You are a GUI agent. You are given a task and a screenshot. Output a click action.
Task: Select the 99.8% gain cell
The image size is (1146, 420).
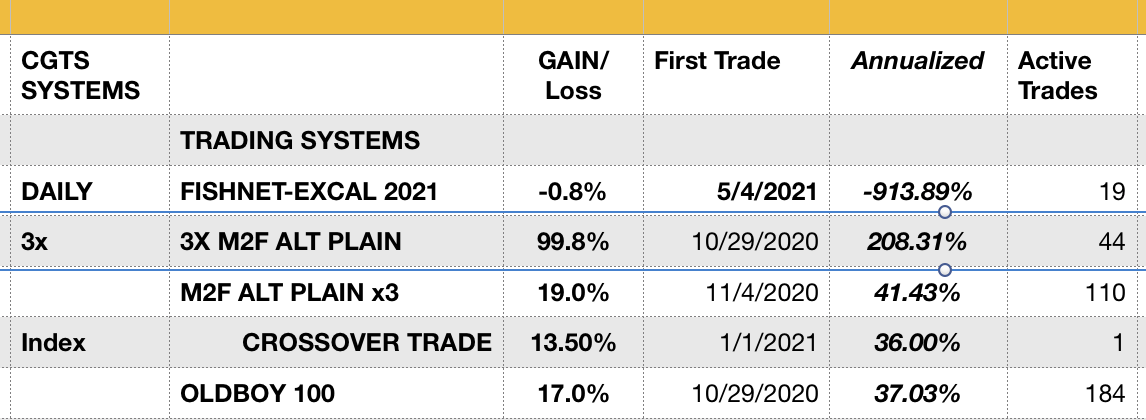[574, 242]
